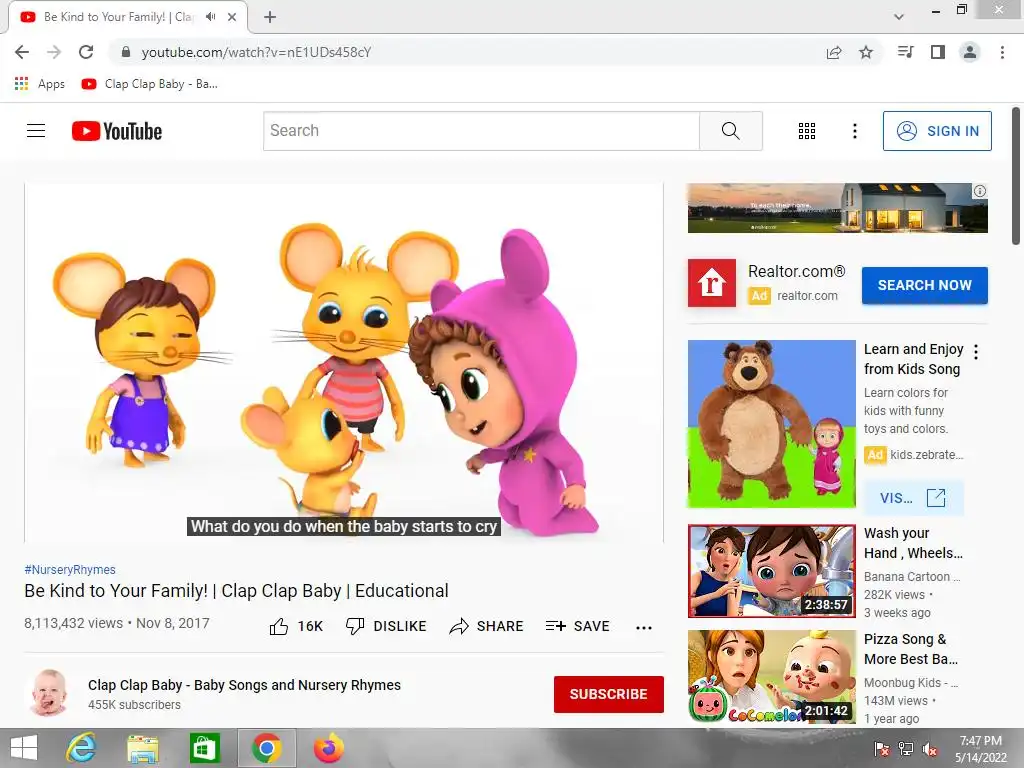Screen dimensions: 1024x768
Task: Open Clap Clap Baby bookmark
Action: 150,84
